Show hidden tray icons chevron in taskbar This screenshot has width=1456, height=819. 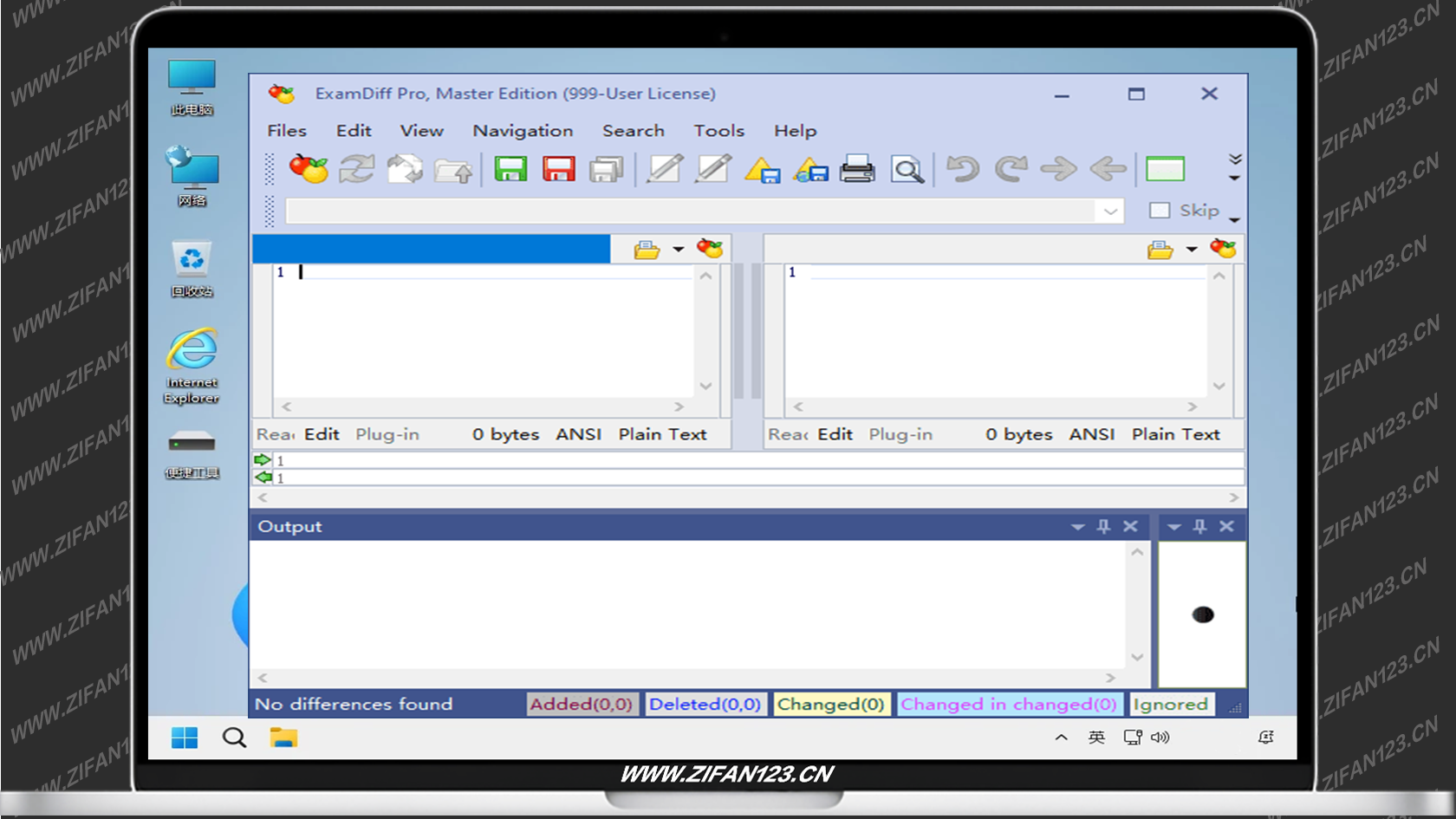[x=1061, y=738]
